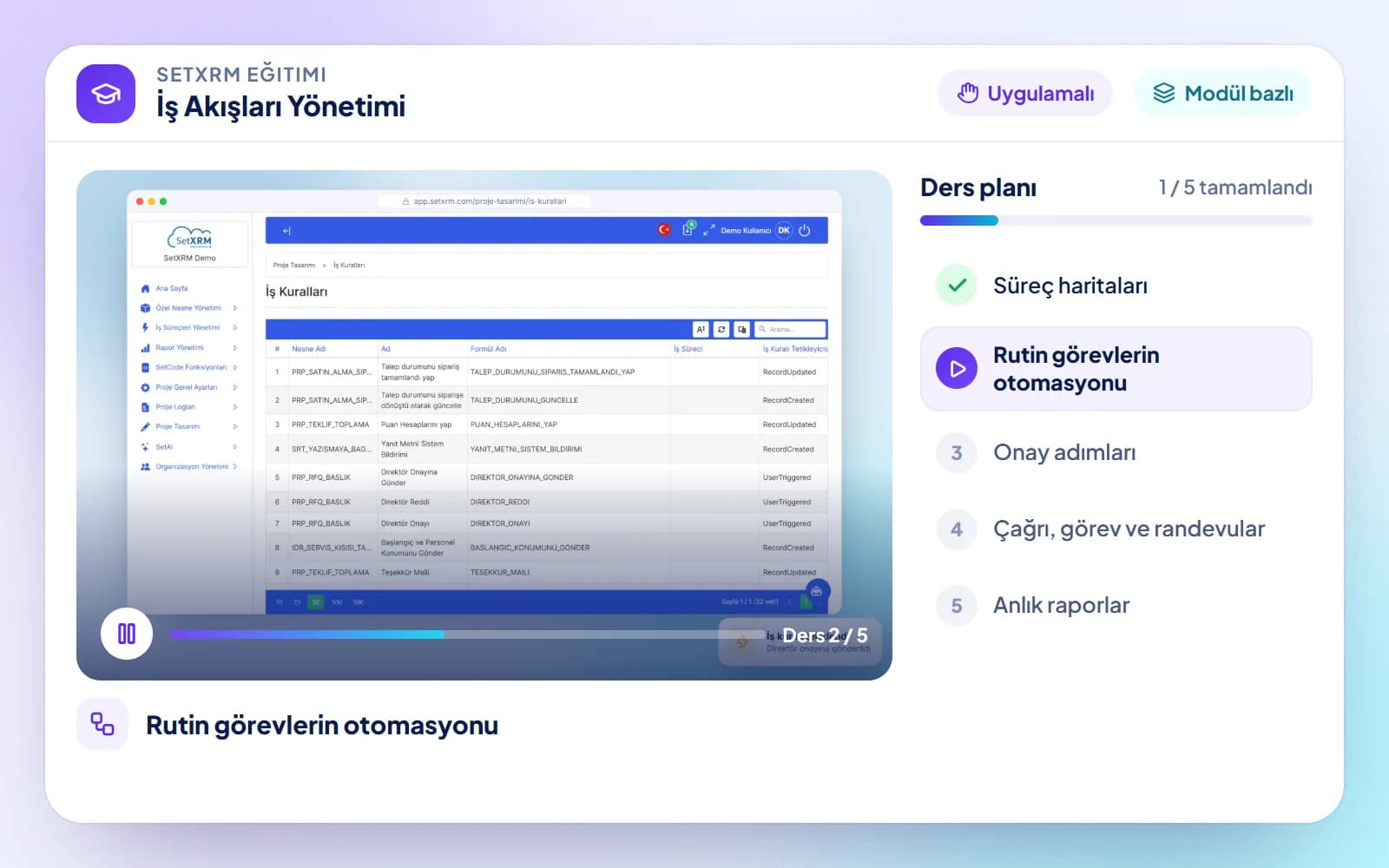Image resolution: width=1389 pixels, height=868 pixels.
Task: Click the SetCode Fonksiyonları icon
Action: click(145, 367)
